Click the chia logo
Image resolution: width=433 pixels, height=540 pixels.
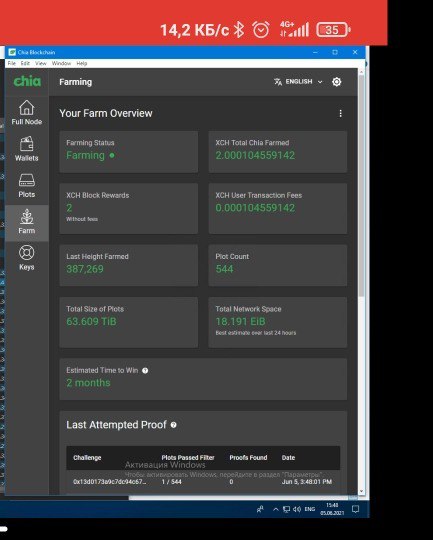pyautogui.click(x=27, y=81)
